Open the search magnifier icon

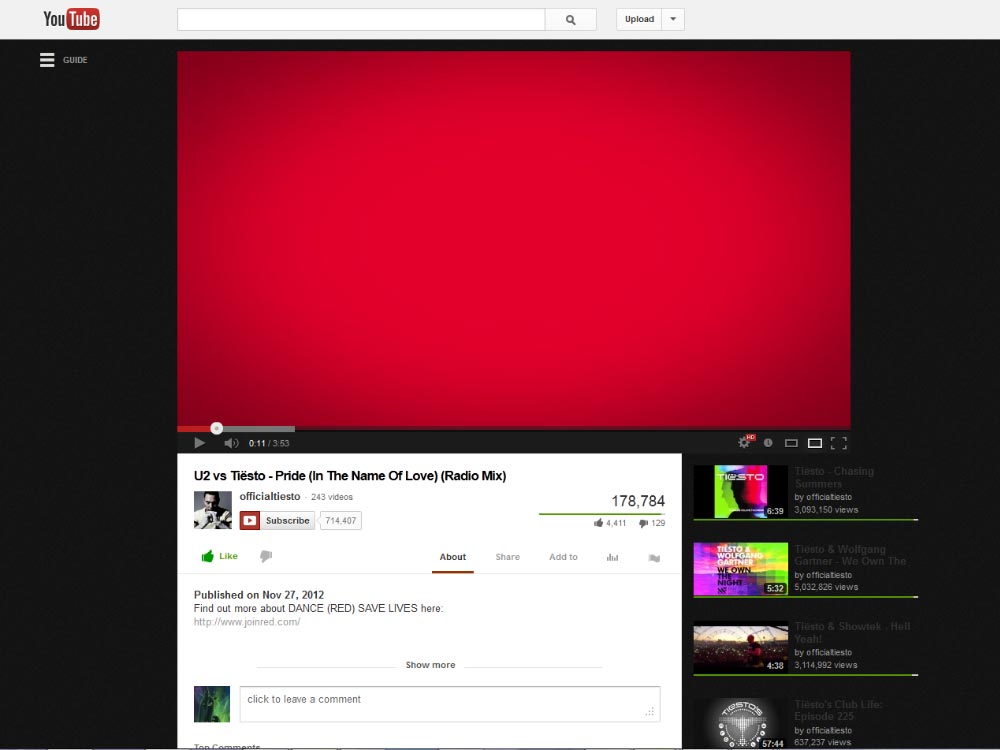click(x=570, y=19)
